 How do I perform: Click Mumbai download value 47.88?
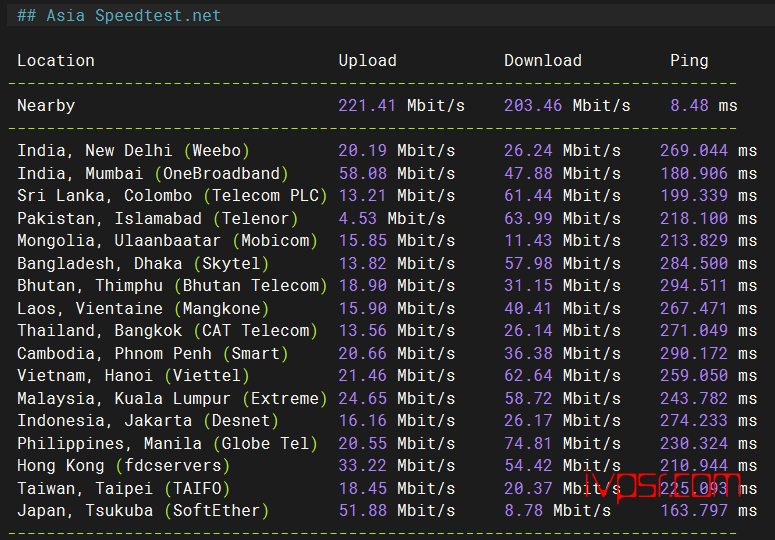528,173
